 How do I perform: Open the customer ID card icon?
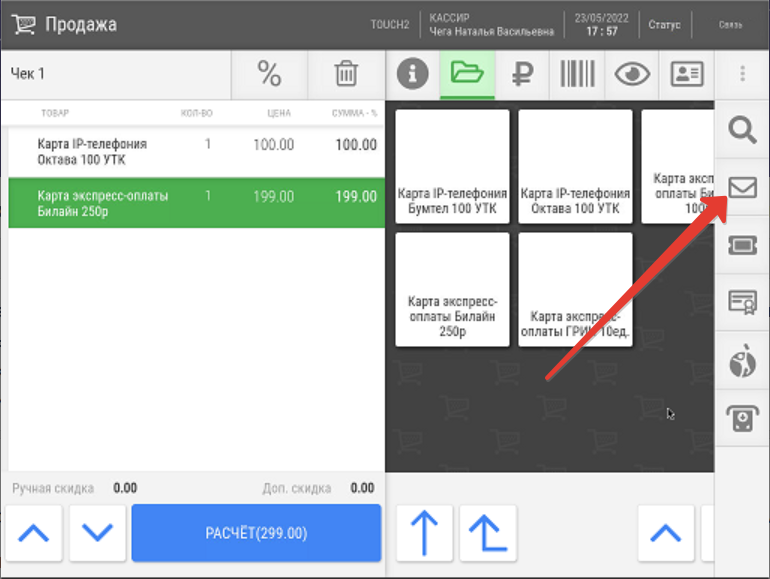click(687, 74)
